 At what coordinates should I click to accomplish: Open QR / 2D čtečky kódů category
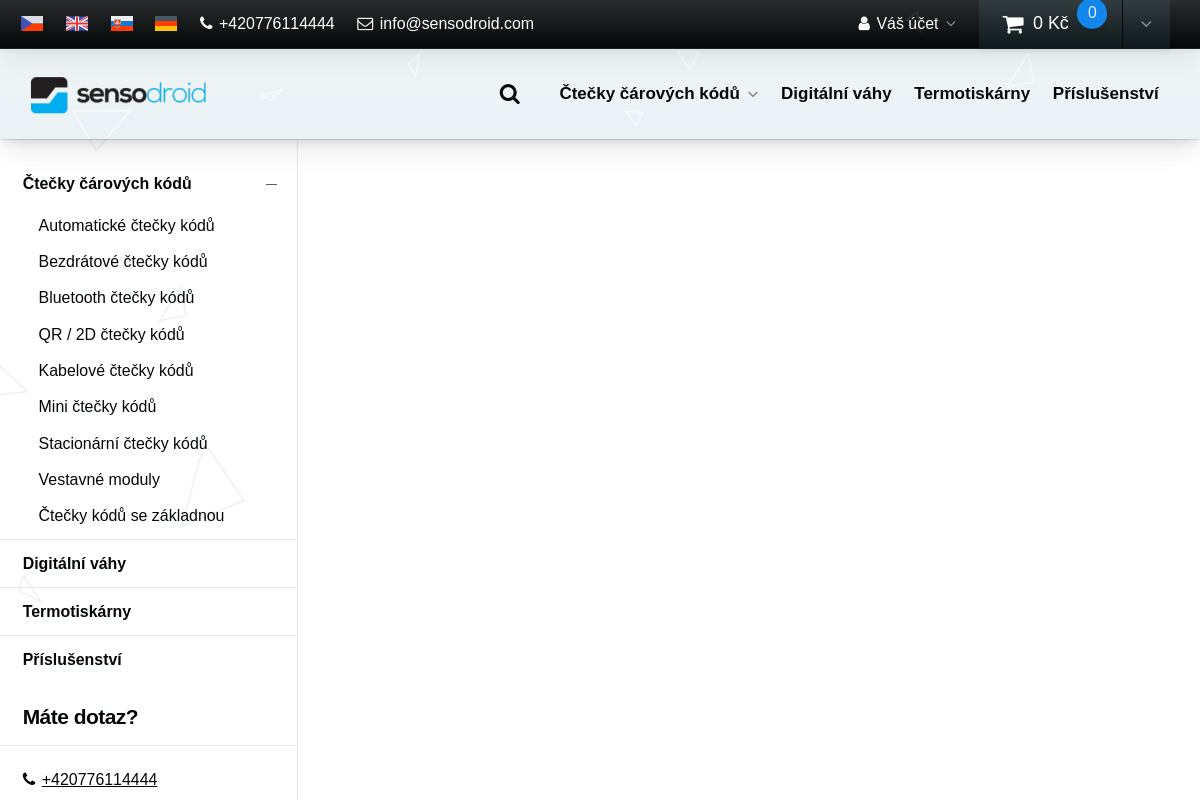click(x=111, y=335)
